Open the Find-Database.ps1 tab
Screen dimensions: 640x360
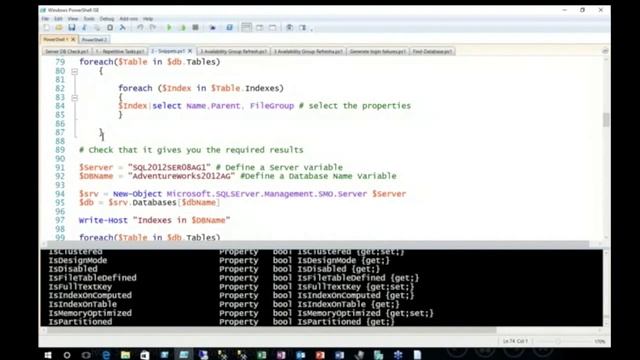432,52
